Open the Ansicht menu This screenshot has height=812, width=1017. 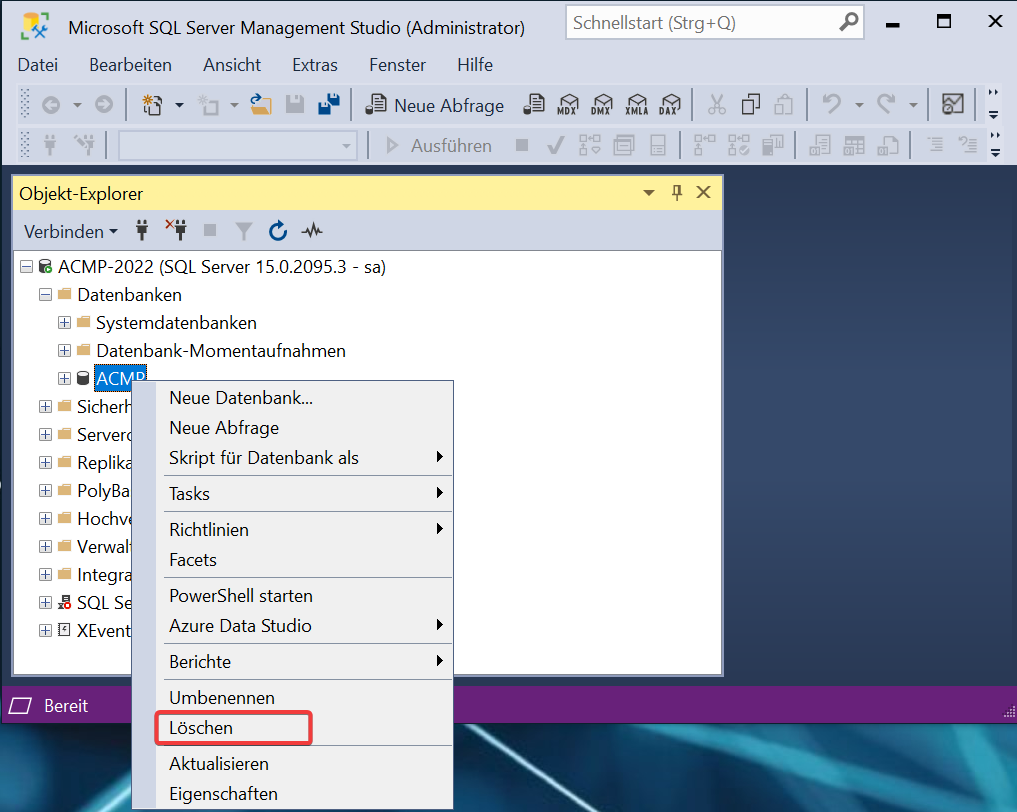(x=232, y=65)
